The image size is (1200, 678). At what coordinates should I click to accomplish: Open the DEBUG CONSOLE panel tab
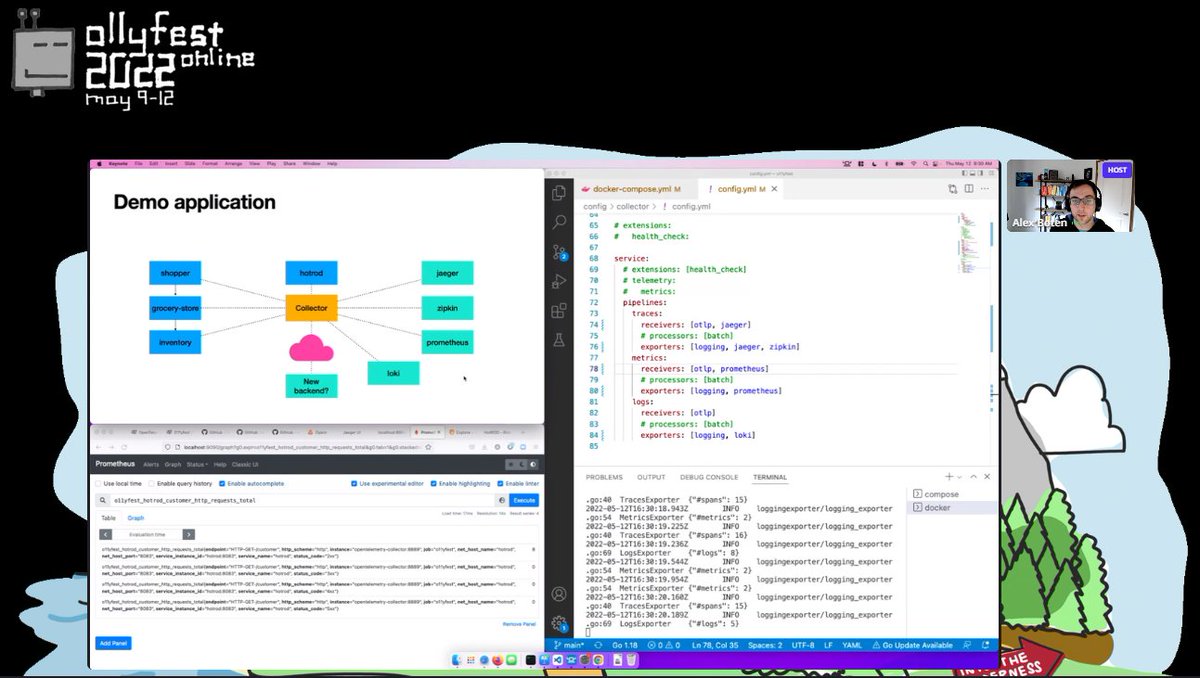point(709,477)
